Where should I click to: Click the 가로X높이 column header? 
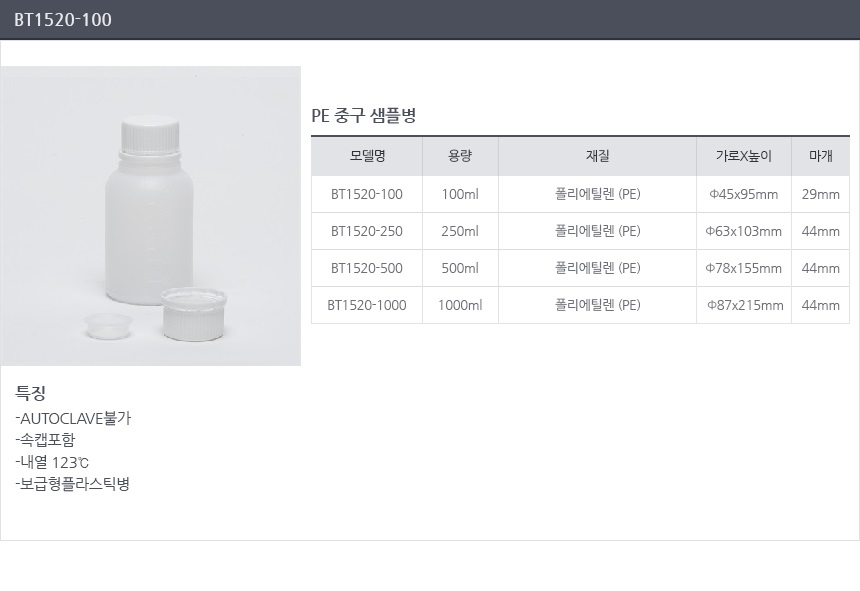(743, 156)
